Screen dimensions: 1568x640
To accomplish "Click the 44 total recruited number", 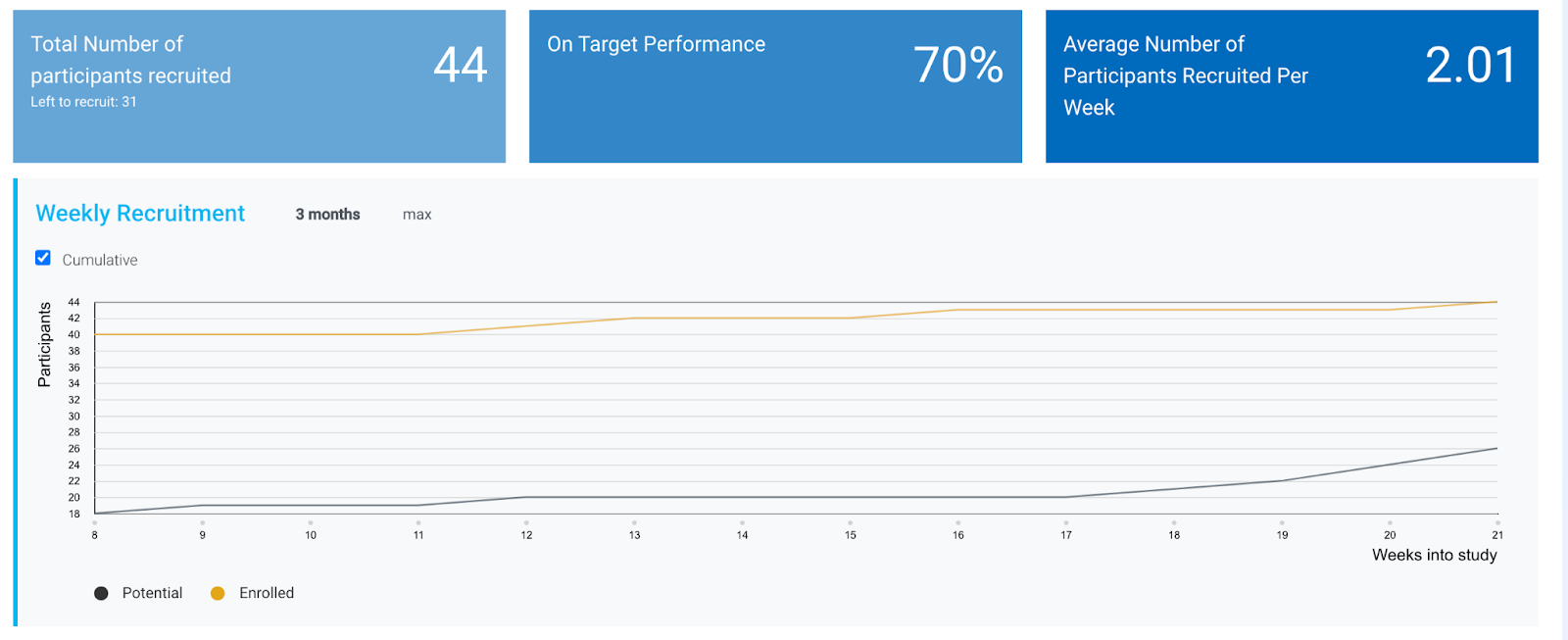I will [460, 66].
